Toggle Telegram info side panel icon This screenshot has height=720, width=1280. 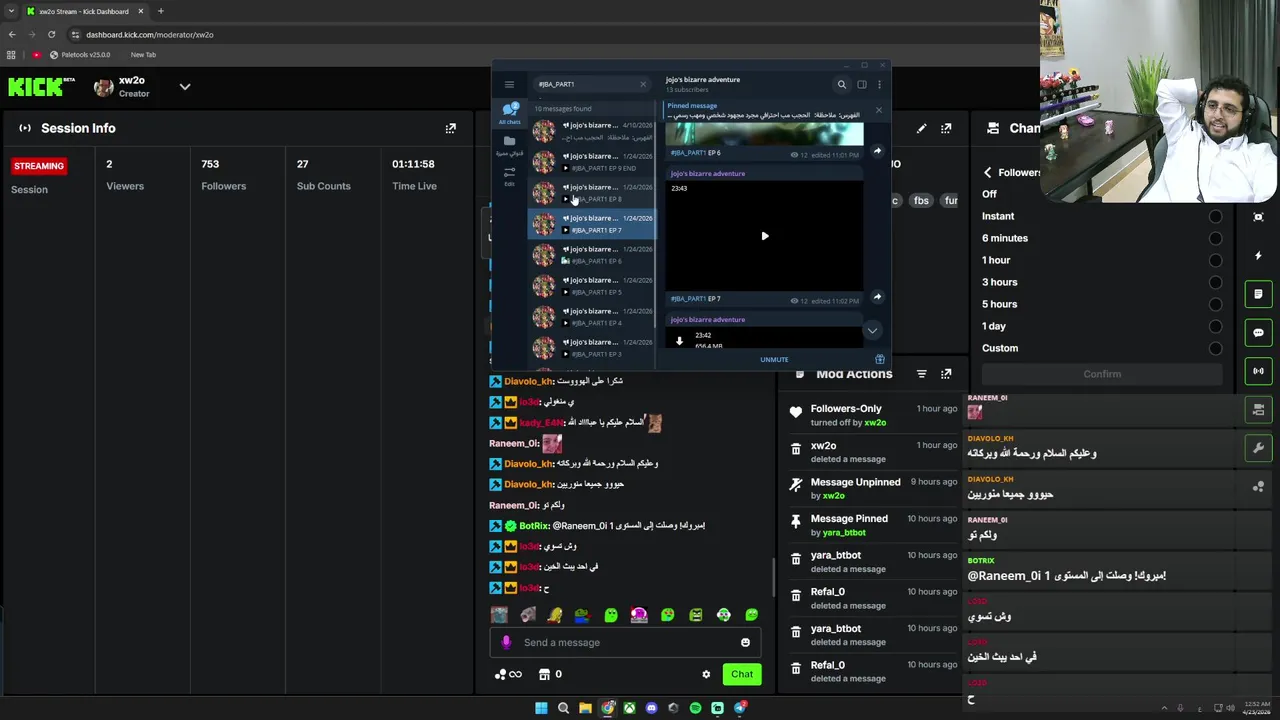[861, 85]
